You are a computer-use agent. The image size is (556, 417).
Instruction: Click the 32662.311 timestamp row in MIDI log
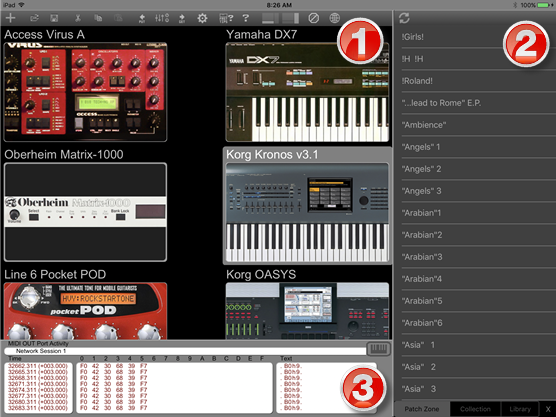(x=38, y=366)
